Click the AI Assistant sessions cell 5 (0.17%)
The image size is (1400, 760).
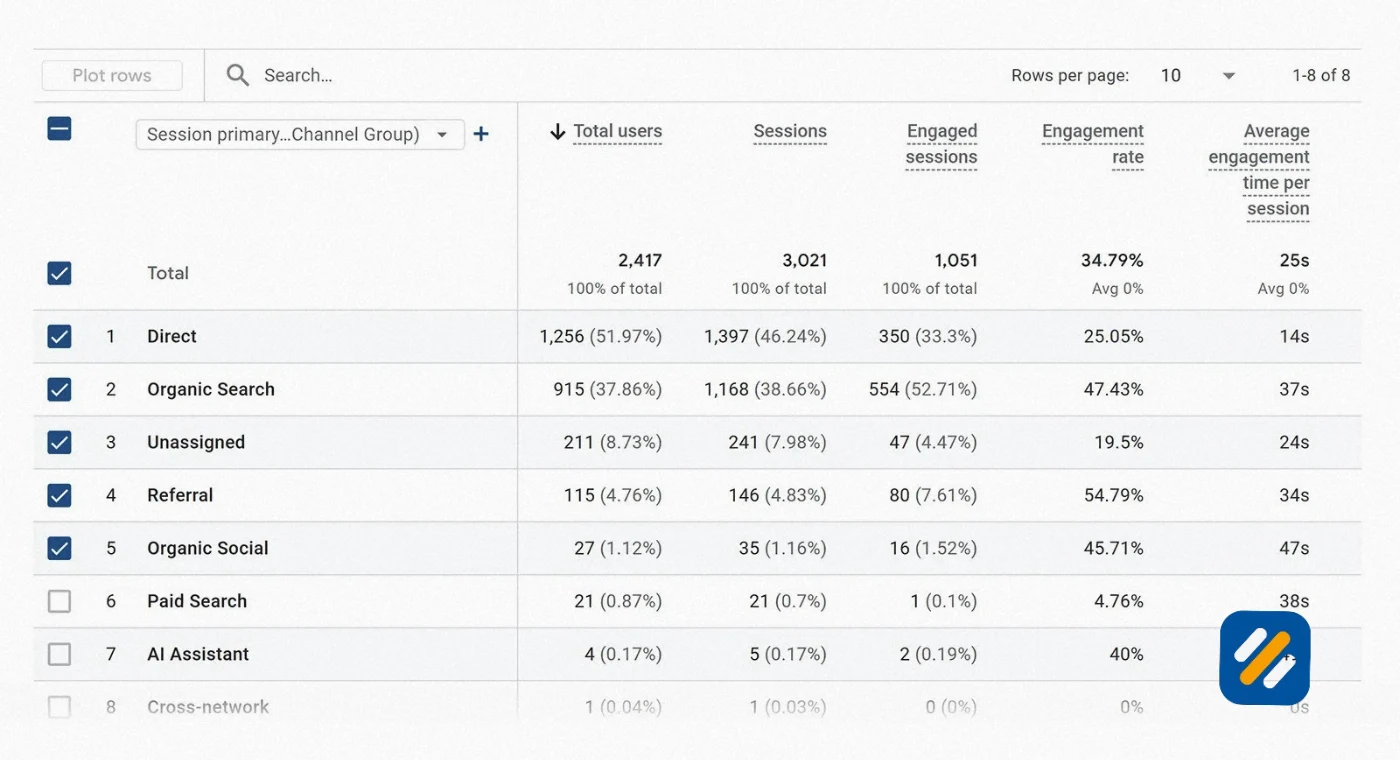tap(788, 654)
